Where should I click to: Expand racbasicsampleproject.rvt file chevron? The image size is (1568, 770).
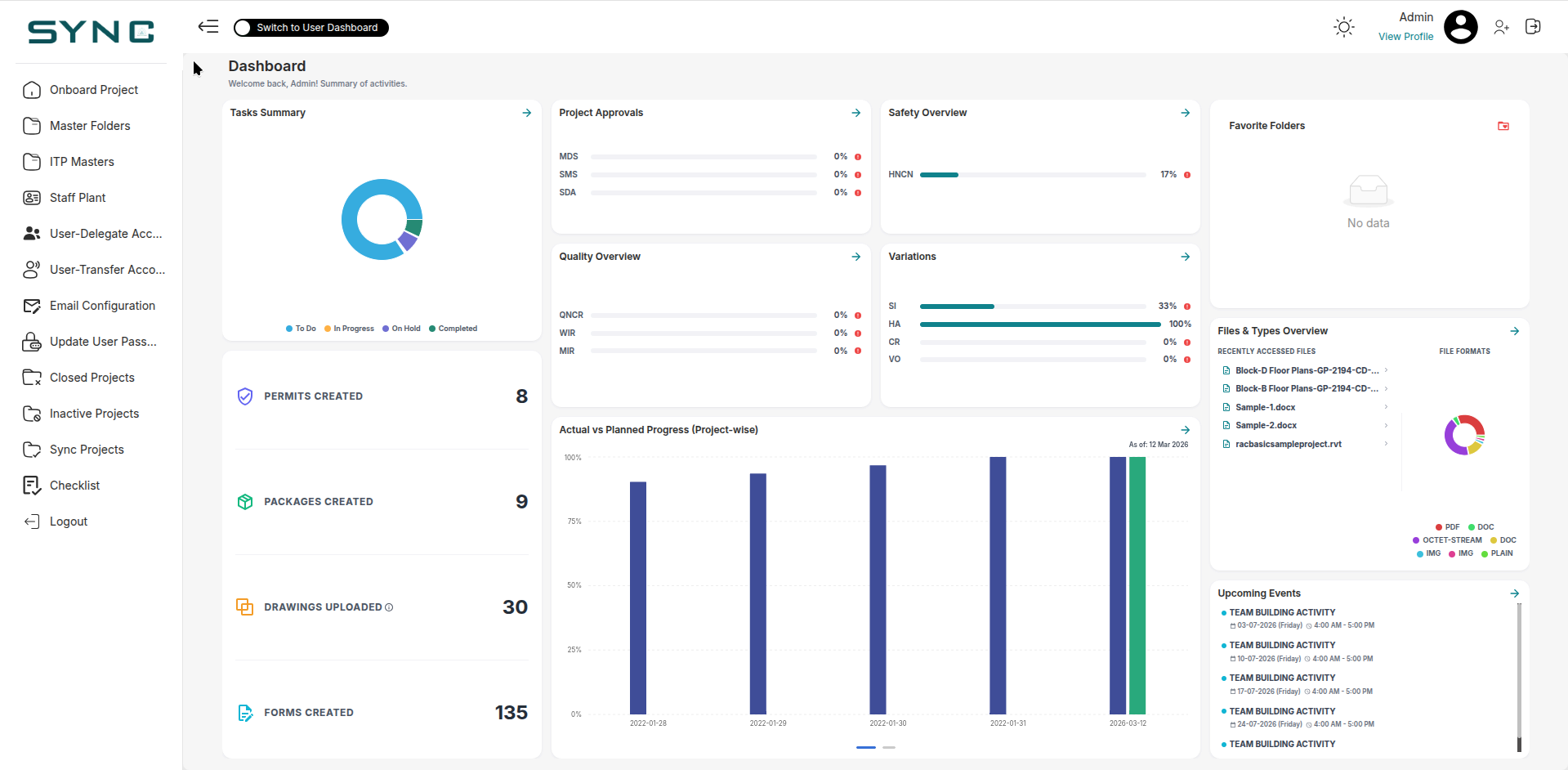coord(1386,444)
